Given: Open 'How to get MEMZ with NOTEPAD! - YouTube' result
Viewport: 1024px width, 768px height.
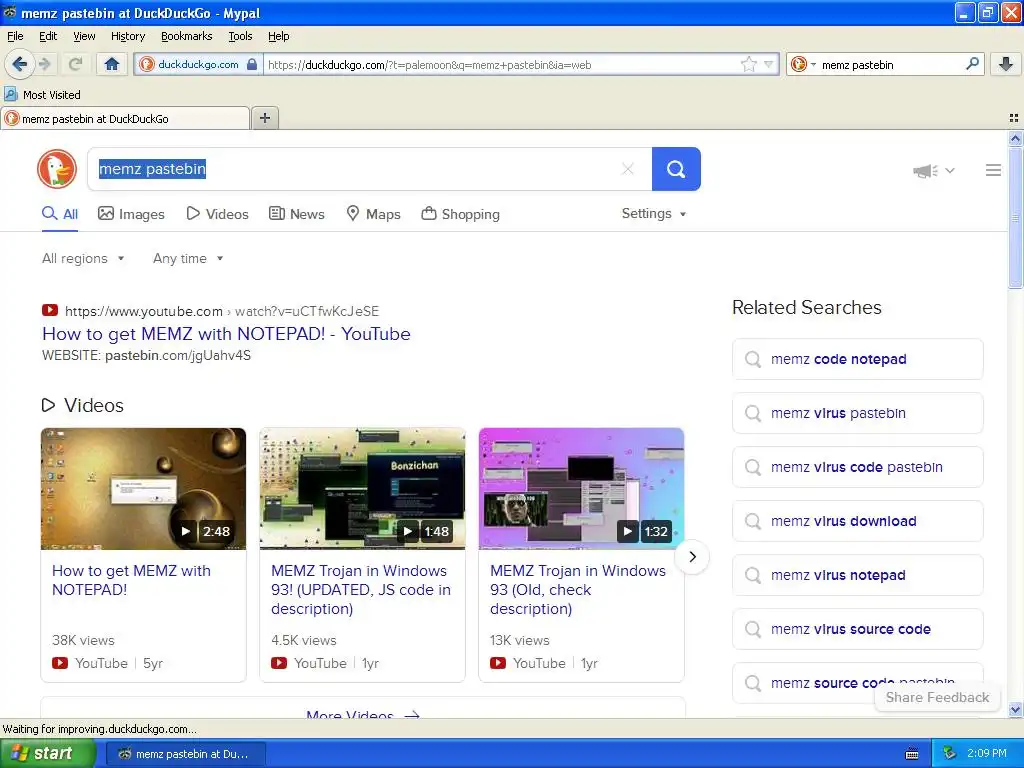Looking at the screenshot, I should click(x=226, y=334).
